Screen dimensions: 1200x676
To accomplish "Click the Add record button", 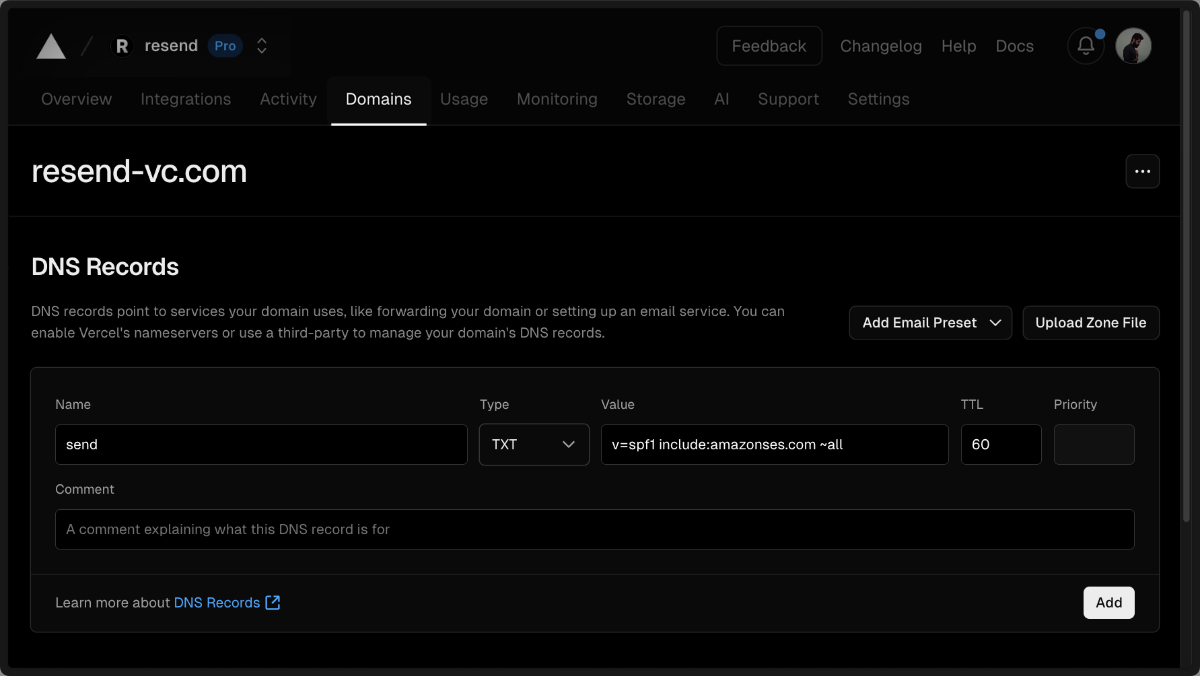I will click(x=1109, y=603).
